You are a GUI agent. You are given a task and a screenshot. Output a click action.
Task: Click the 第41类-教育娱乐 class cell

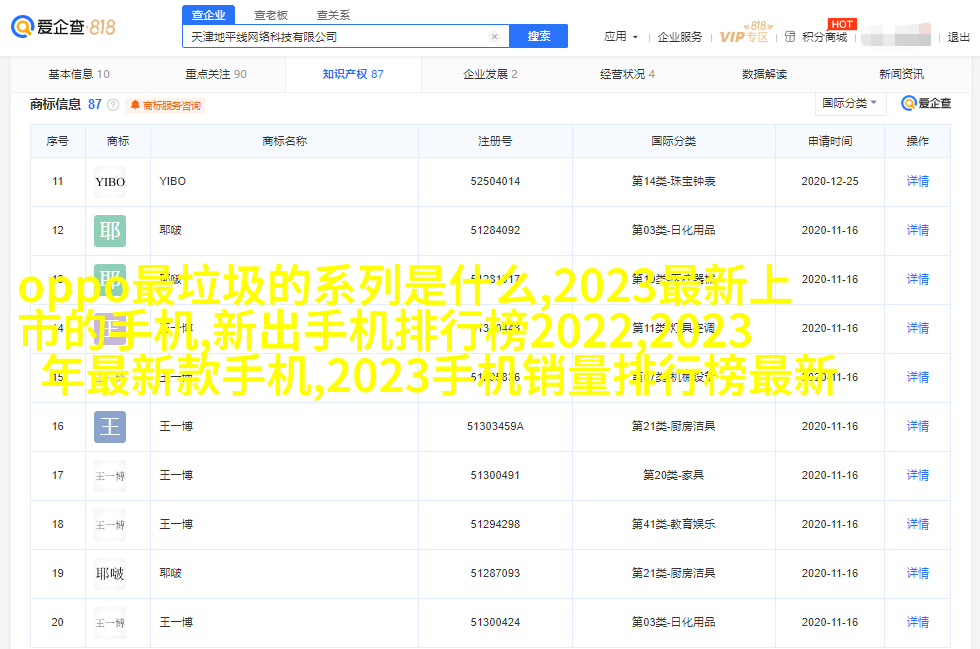click(674, 524)
